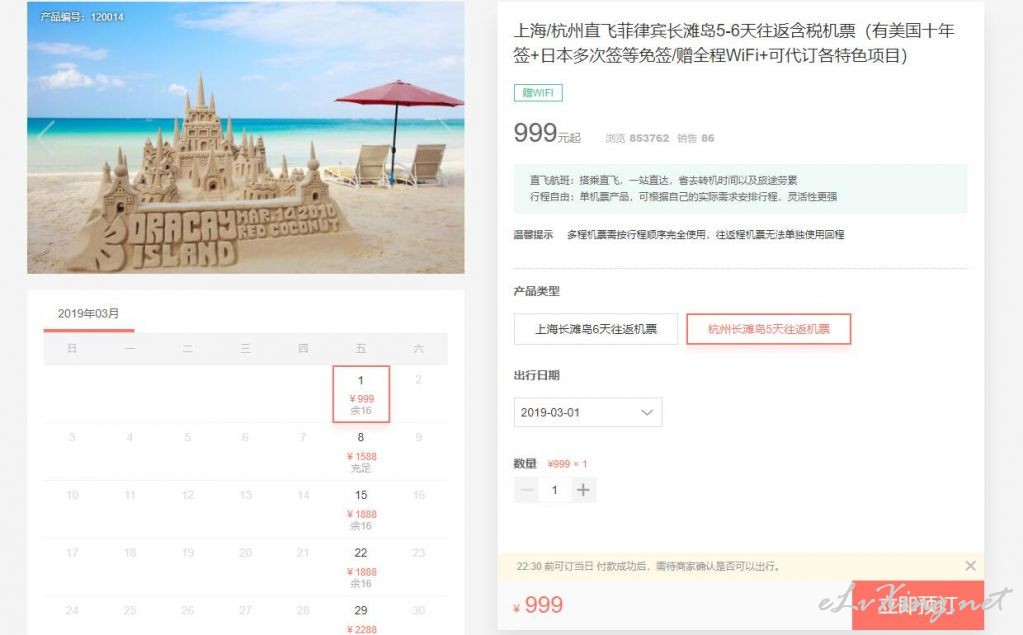Image resolution: width=1023 pixels, height=635 pixels.
Task: Click the quantity input field showing 1
Action: pyautogui.click(x=555, y=489)
